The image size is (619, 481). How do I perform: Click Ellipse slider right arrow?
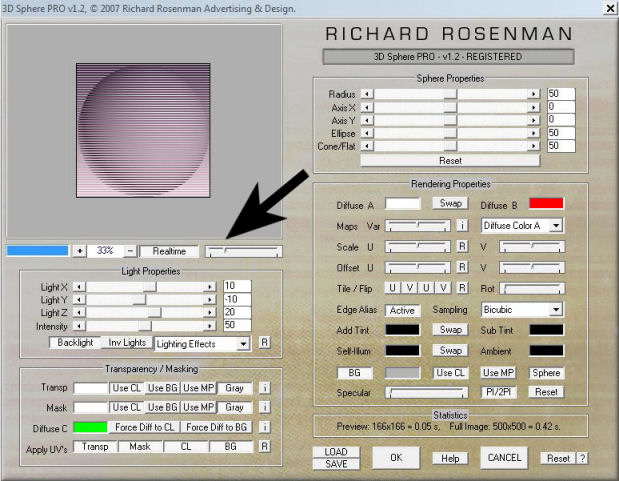tap(534, 133)
